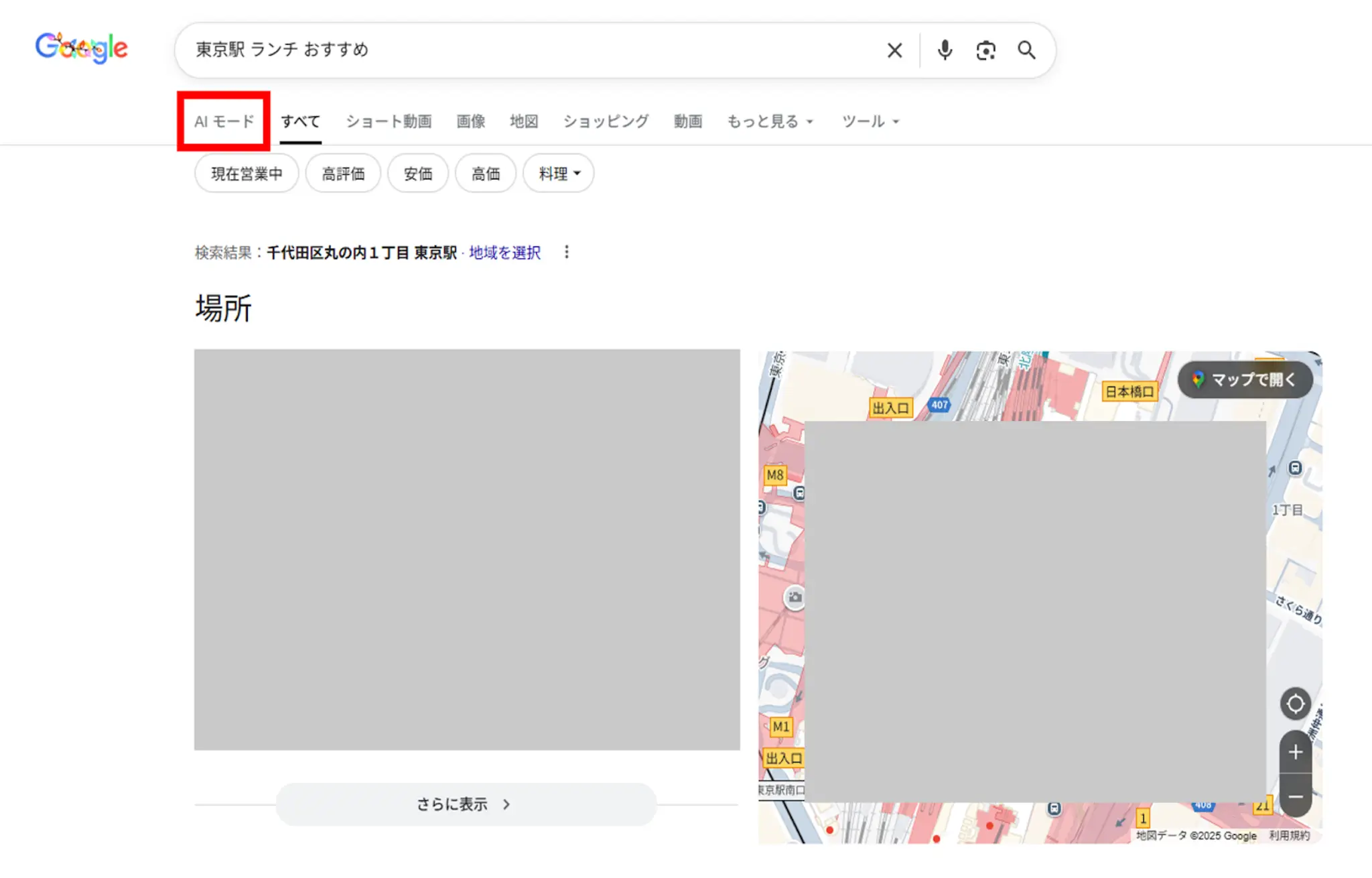
Task: Expand the 料理 cuisine dropdown
Action: (559, 174)
